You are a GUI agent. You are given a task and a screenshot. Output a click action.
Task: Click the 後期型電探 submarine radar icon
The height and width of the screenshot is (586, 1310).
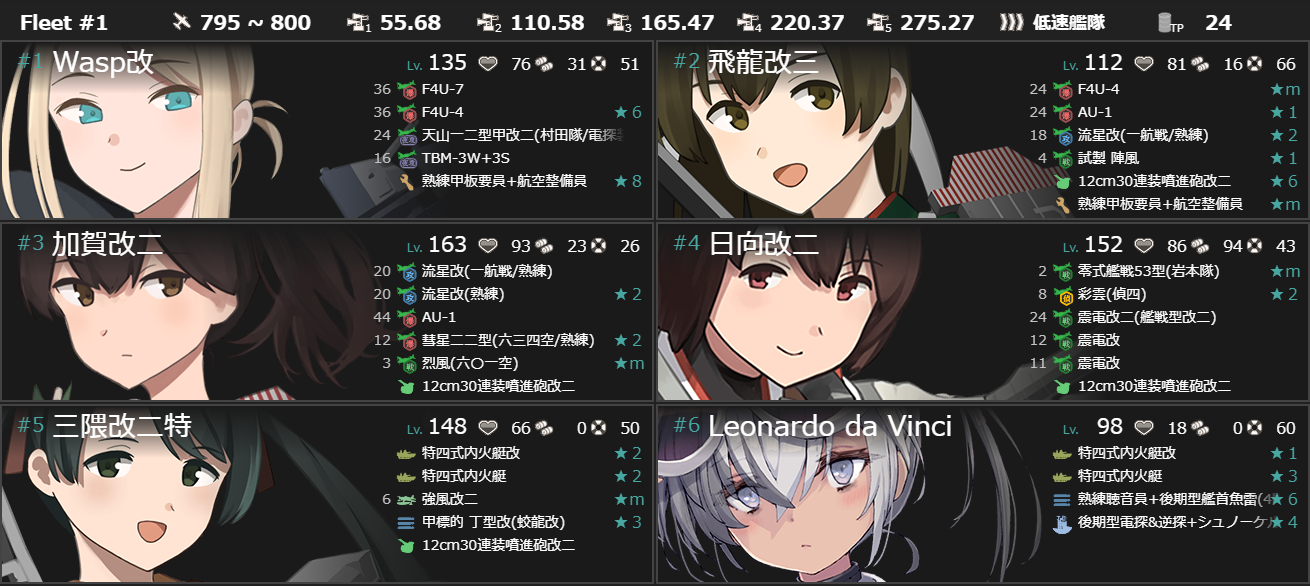coord(1062,522)
